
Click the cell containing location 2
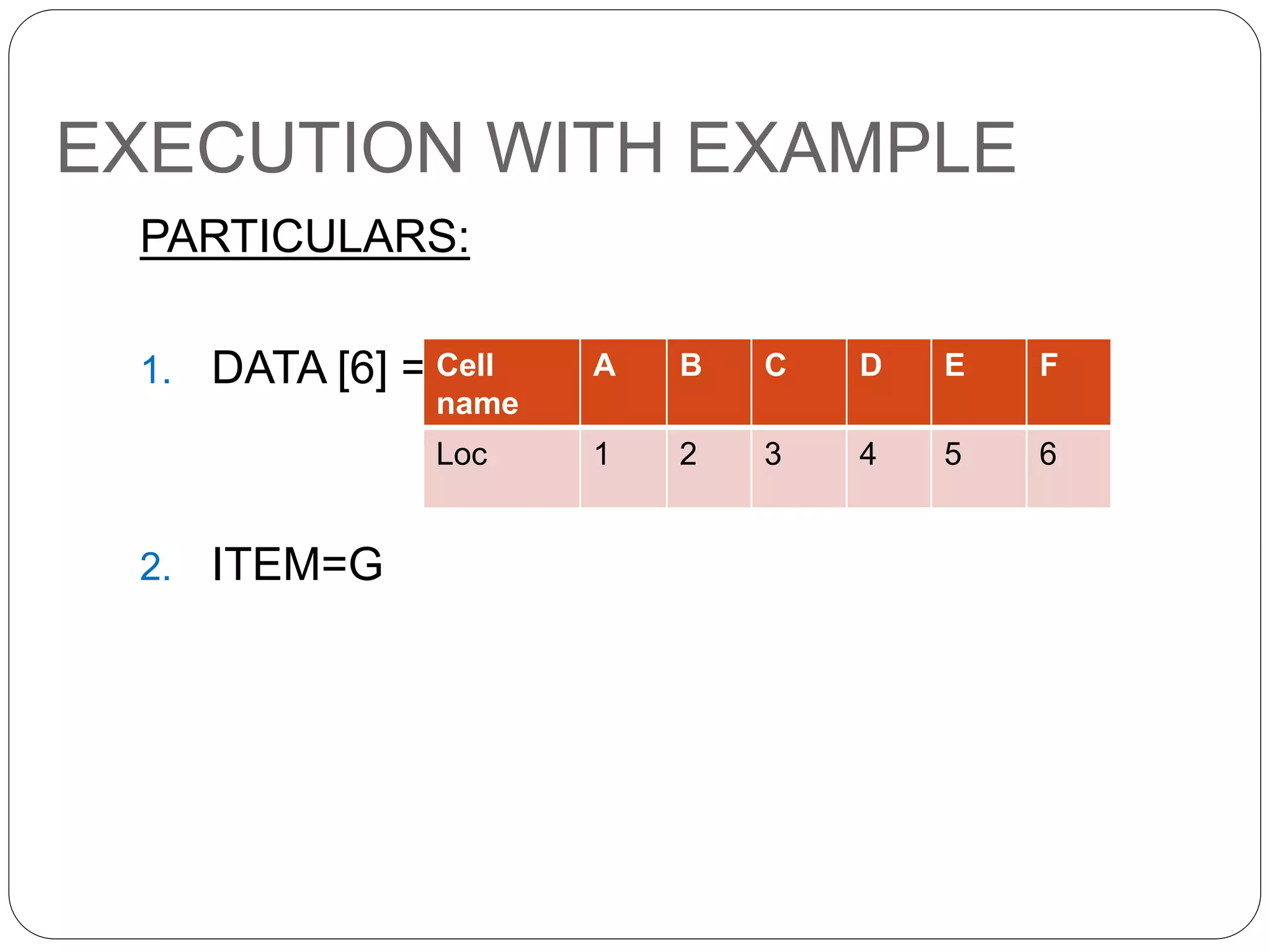coord(709,468)
